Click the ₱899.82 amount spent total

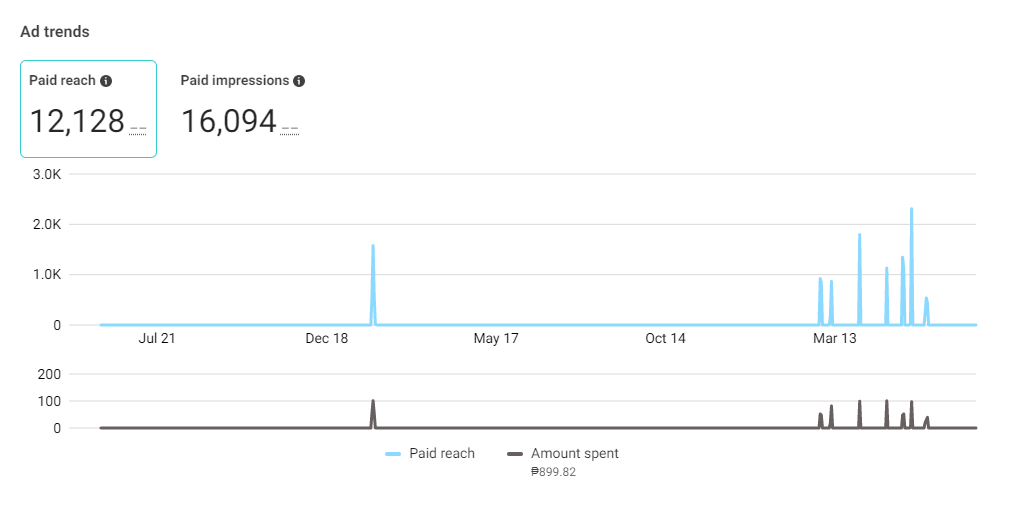click(x=553, y=472)
